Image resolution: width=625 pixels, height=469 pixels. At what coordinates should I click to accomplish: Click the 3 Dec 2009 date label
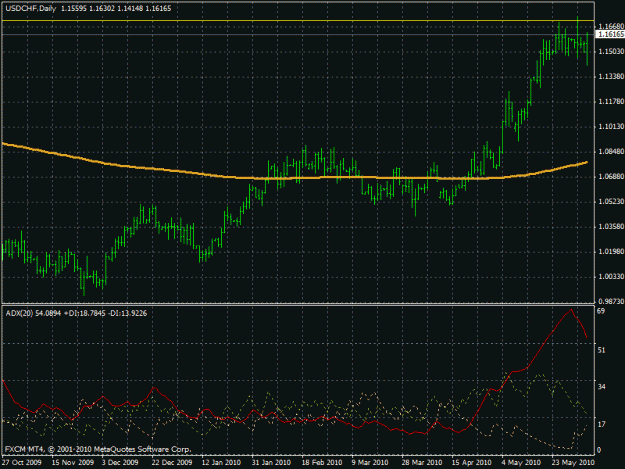pos(120,462)
